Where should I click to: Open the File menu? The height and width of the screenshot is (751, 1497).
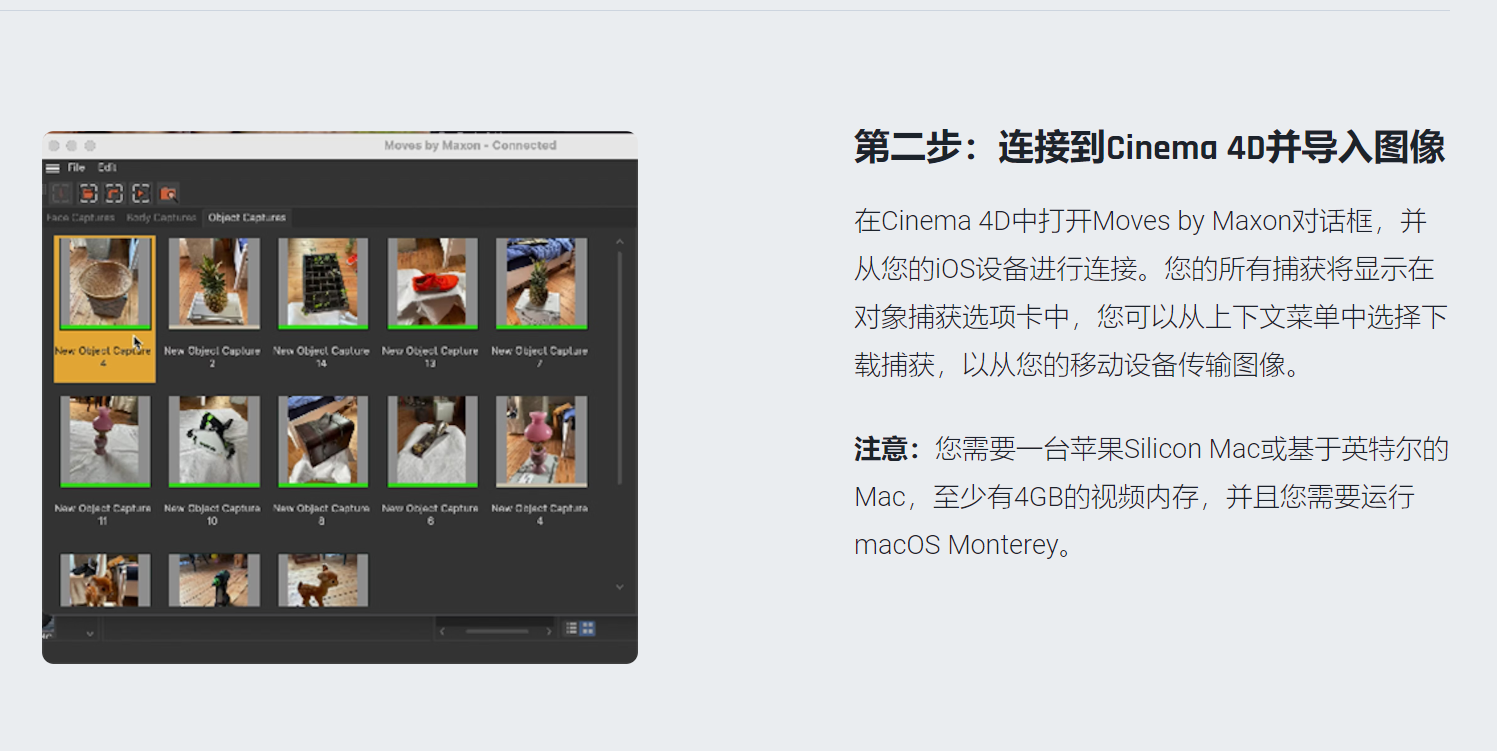click(x=76, y=168)
